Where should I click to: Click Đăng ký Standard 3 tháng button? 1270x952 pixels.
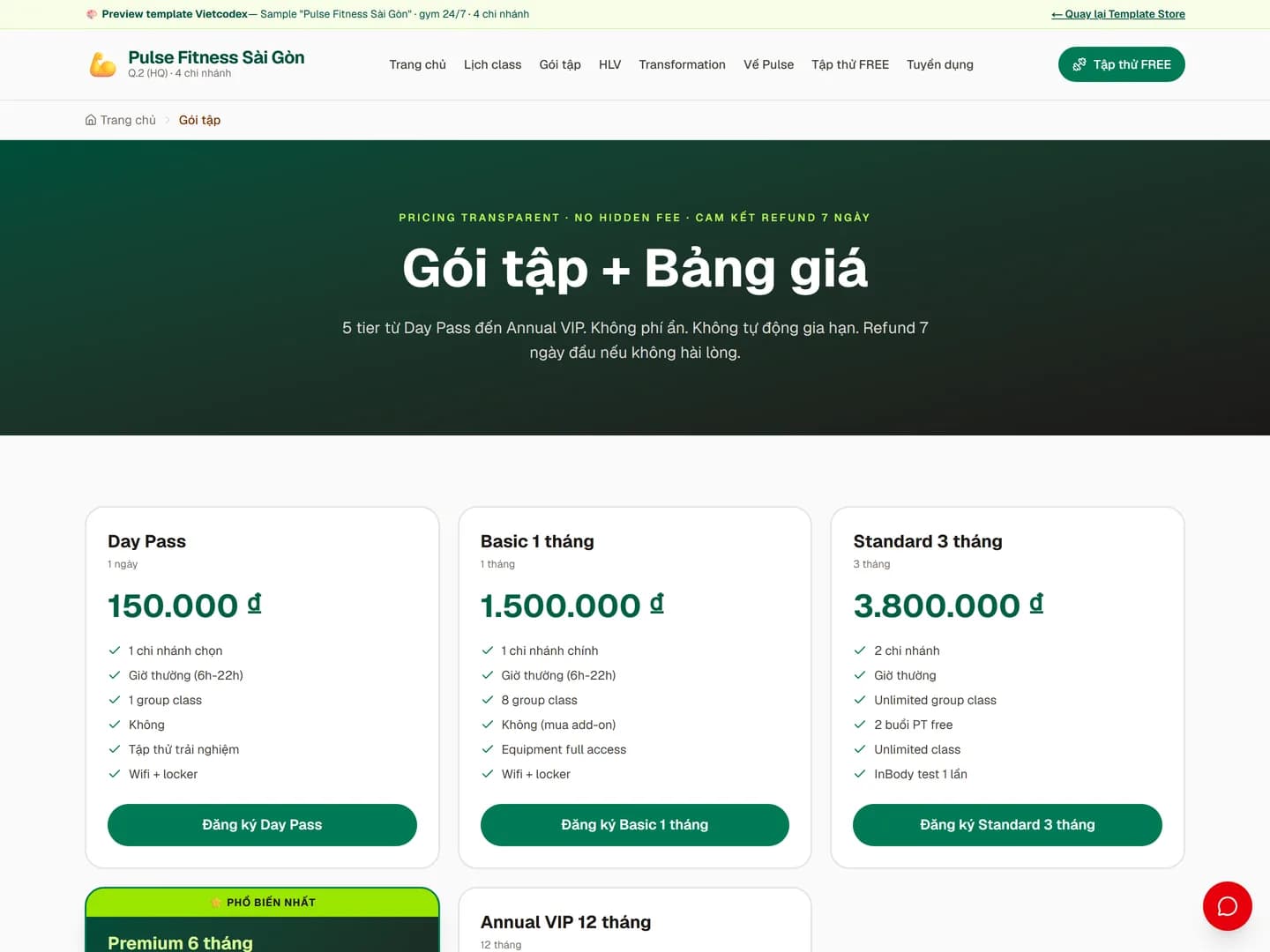pyautogui.click(x=1007, y=825)
